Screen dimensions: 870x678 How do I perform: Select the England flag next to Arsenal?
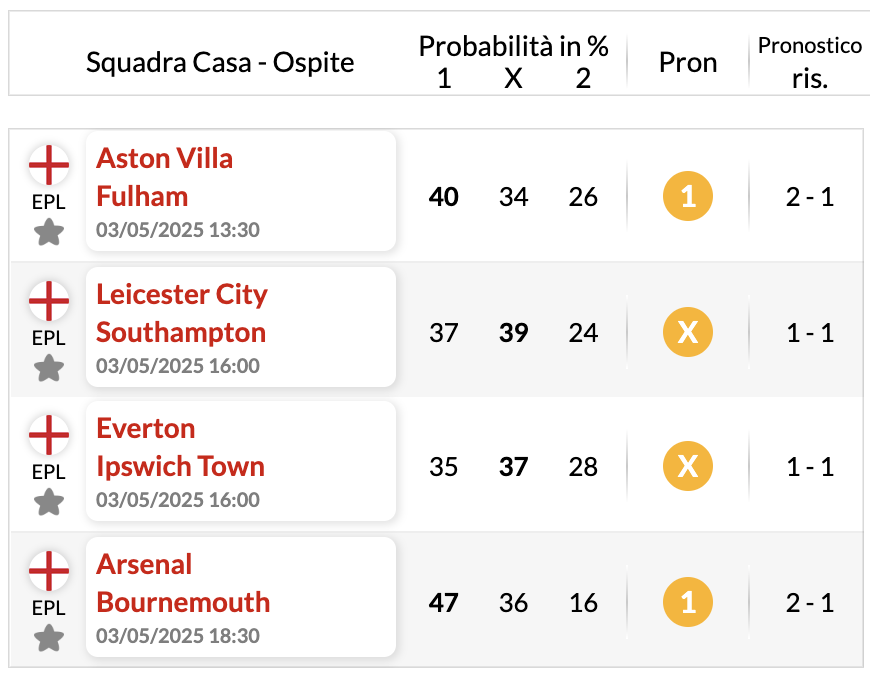click(x=49, y=571)
